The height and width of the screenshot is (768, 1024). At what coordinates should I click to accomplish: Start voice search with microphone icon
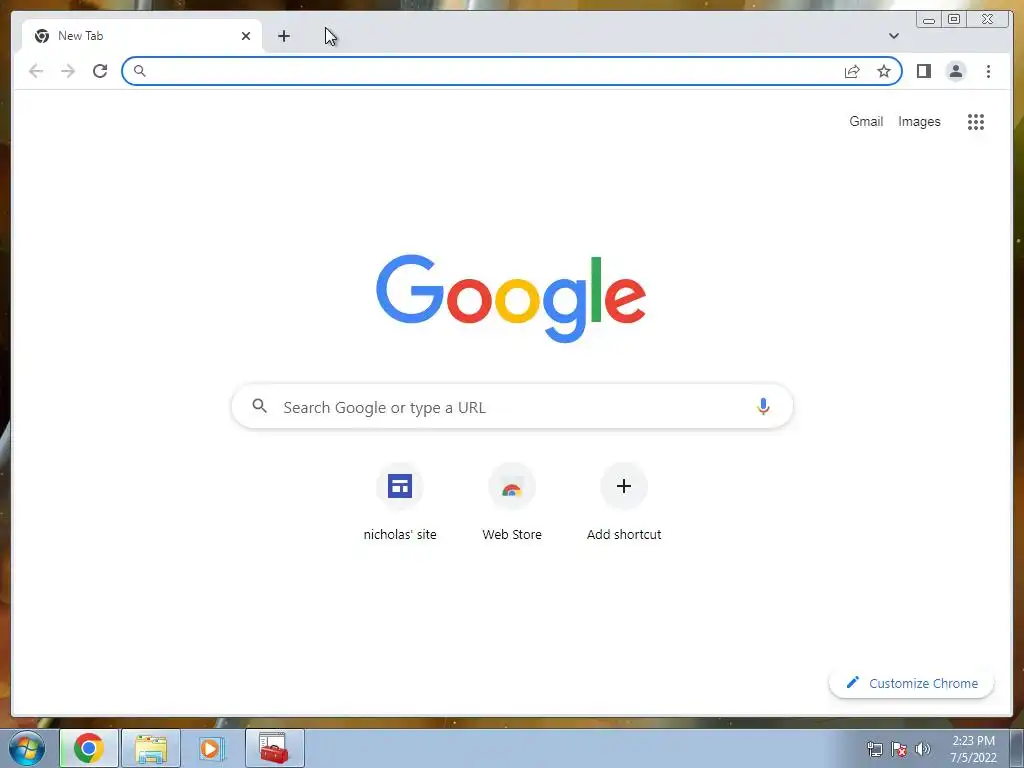pos(763,406)
